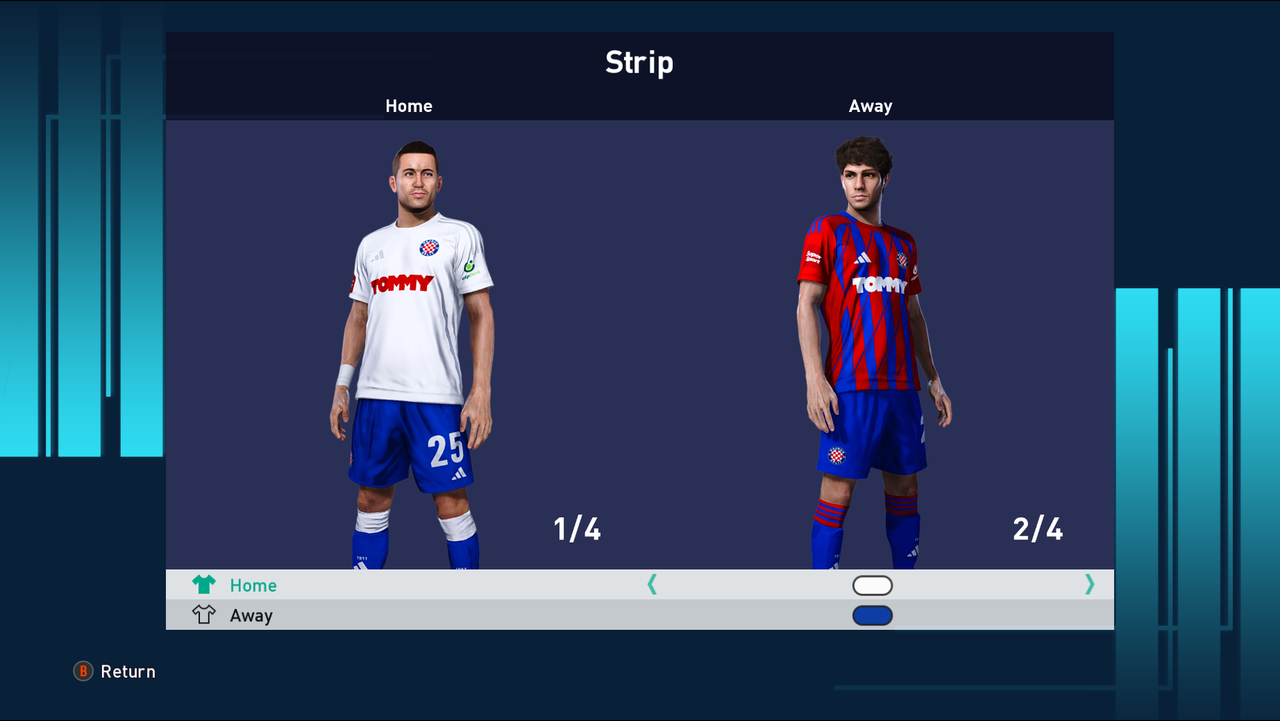Click the Home column header
Image resolution: width=1280 pixels, height=721 pixels.
(409, 106)
